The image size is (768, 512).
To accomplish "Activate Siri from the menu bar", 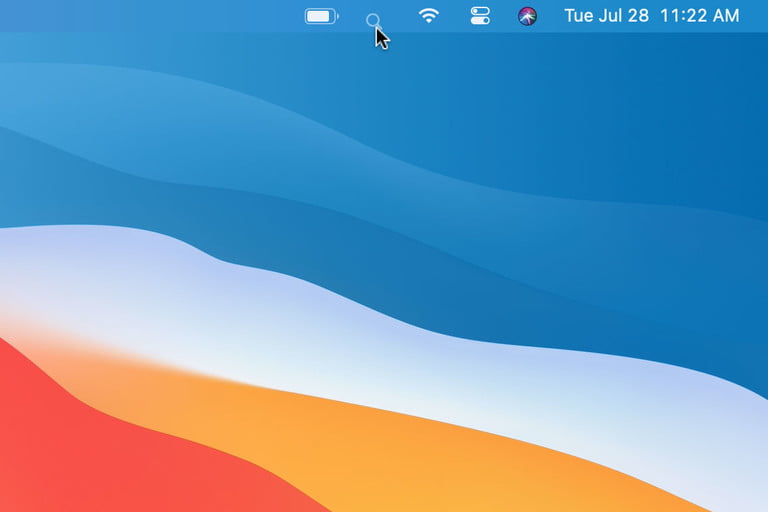I will 528,16.
